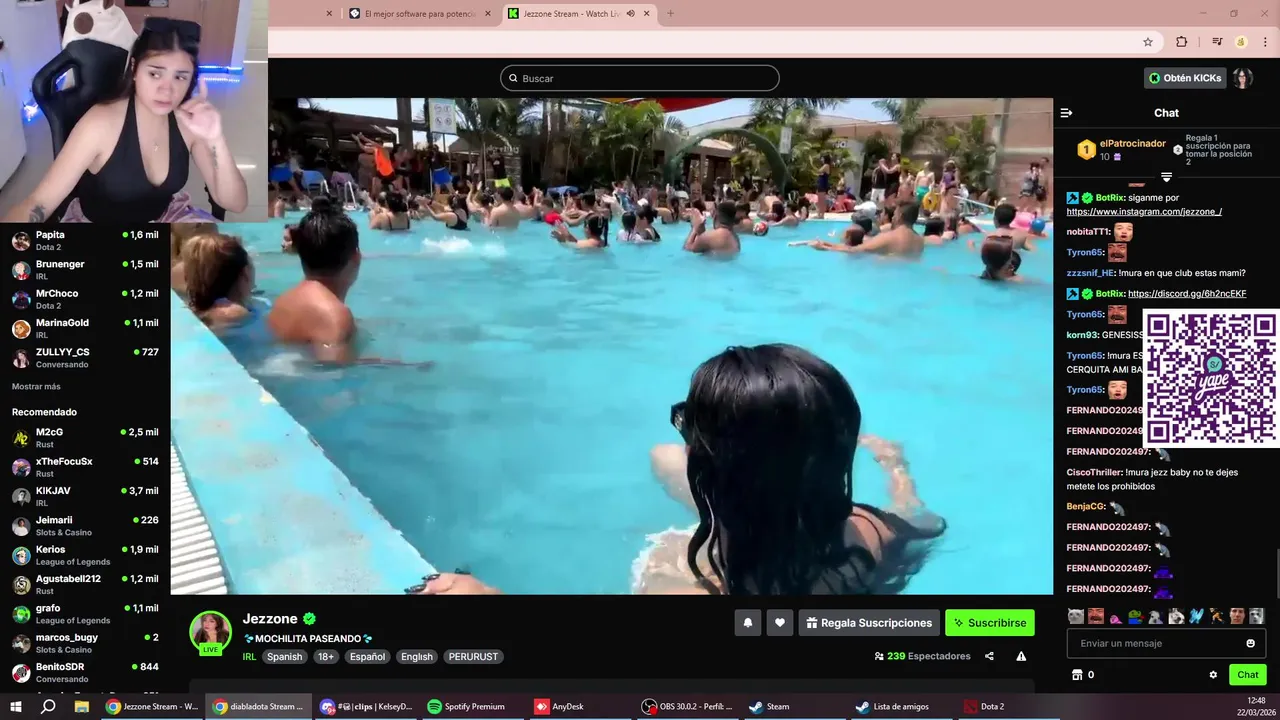Focus the Buscar search field

(x=640, y=78)
